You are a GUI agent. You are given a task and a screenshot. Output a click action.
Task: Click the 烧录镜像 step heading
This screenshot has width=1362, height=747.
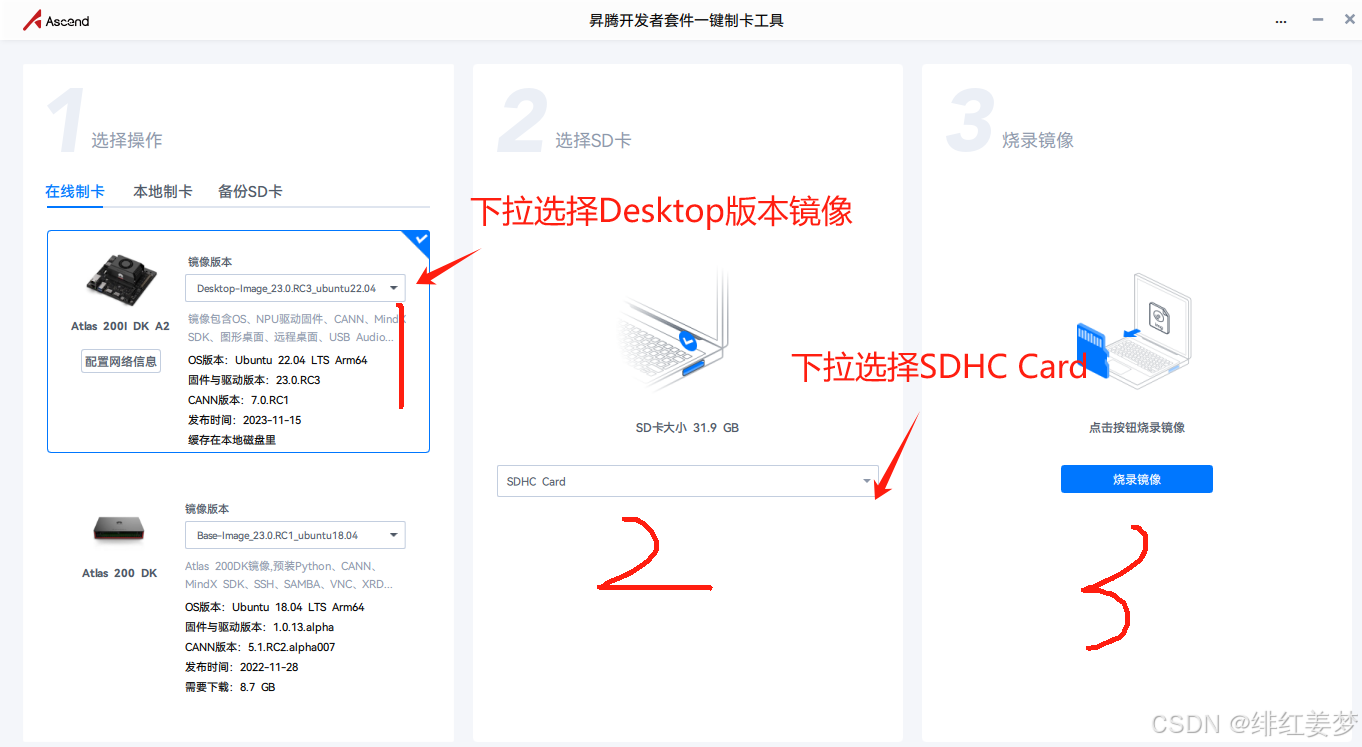tap(1038, 140)
